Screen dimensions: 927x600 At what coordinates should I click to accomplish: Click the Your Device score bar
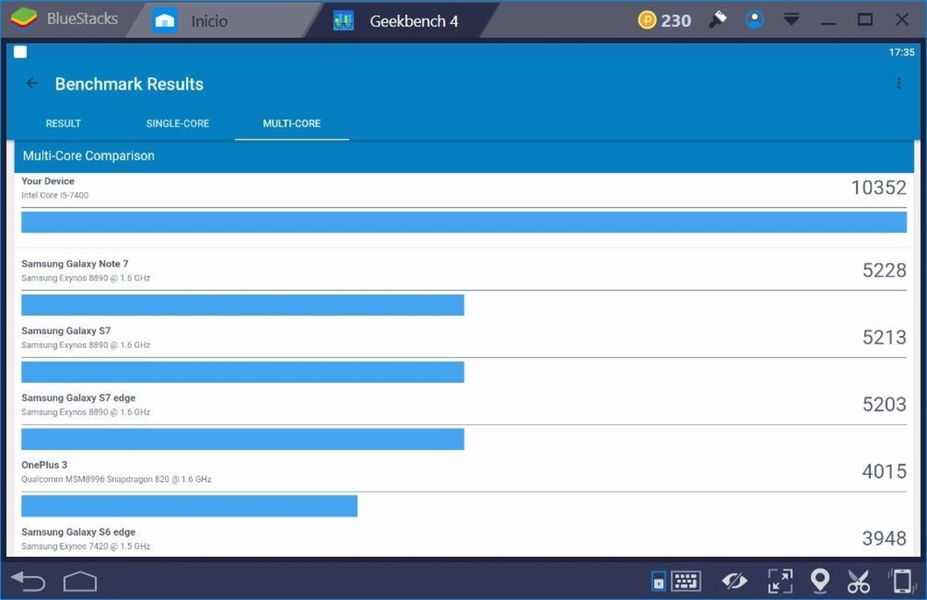coord(464,222)
